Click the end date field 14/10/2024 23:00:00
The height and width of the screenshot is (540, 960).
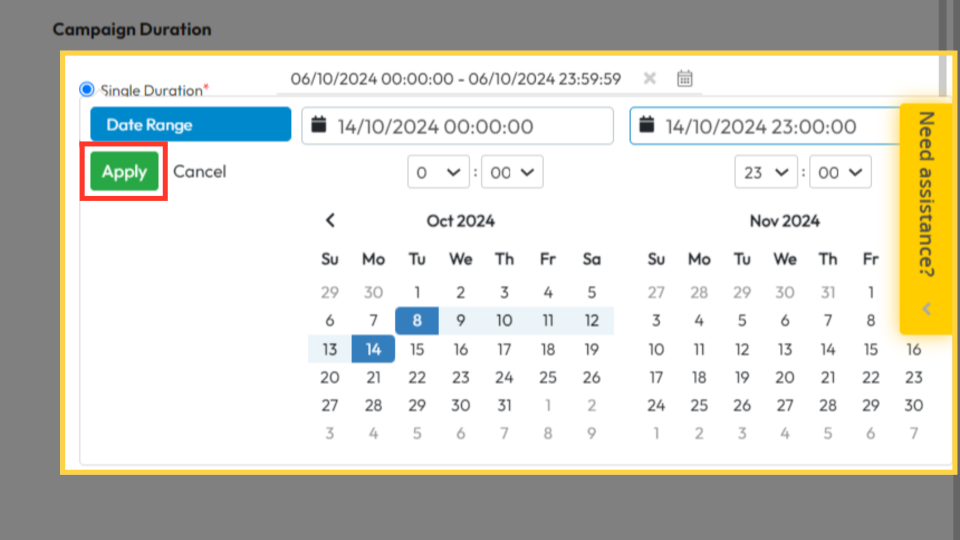pos(765,126)
